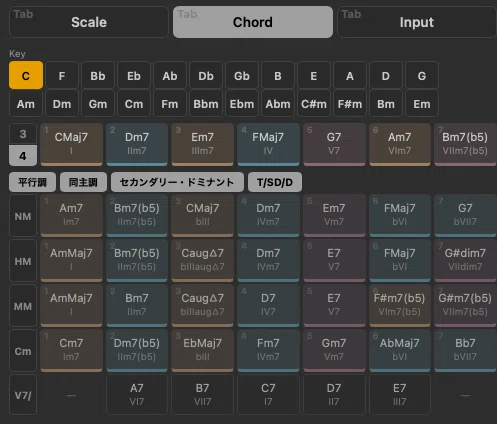The width and height of the screenshot is (497, 424).
Task: Select the Chord tab
Action: (x=253, y=22)
